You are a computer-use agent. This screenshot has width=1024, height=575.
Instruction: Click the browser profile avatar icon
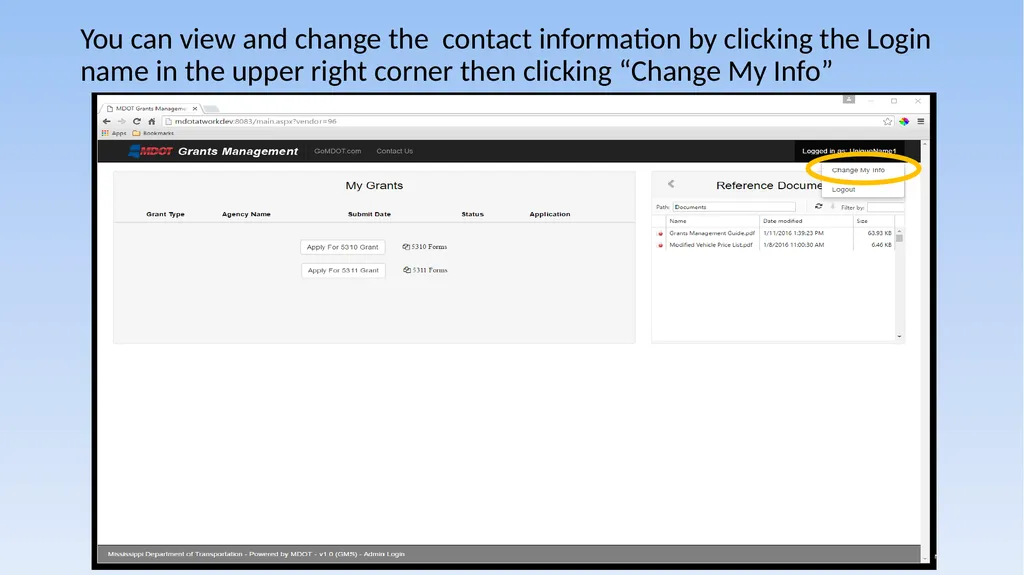(x=848, y=100)
